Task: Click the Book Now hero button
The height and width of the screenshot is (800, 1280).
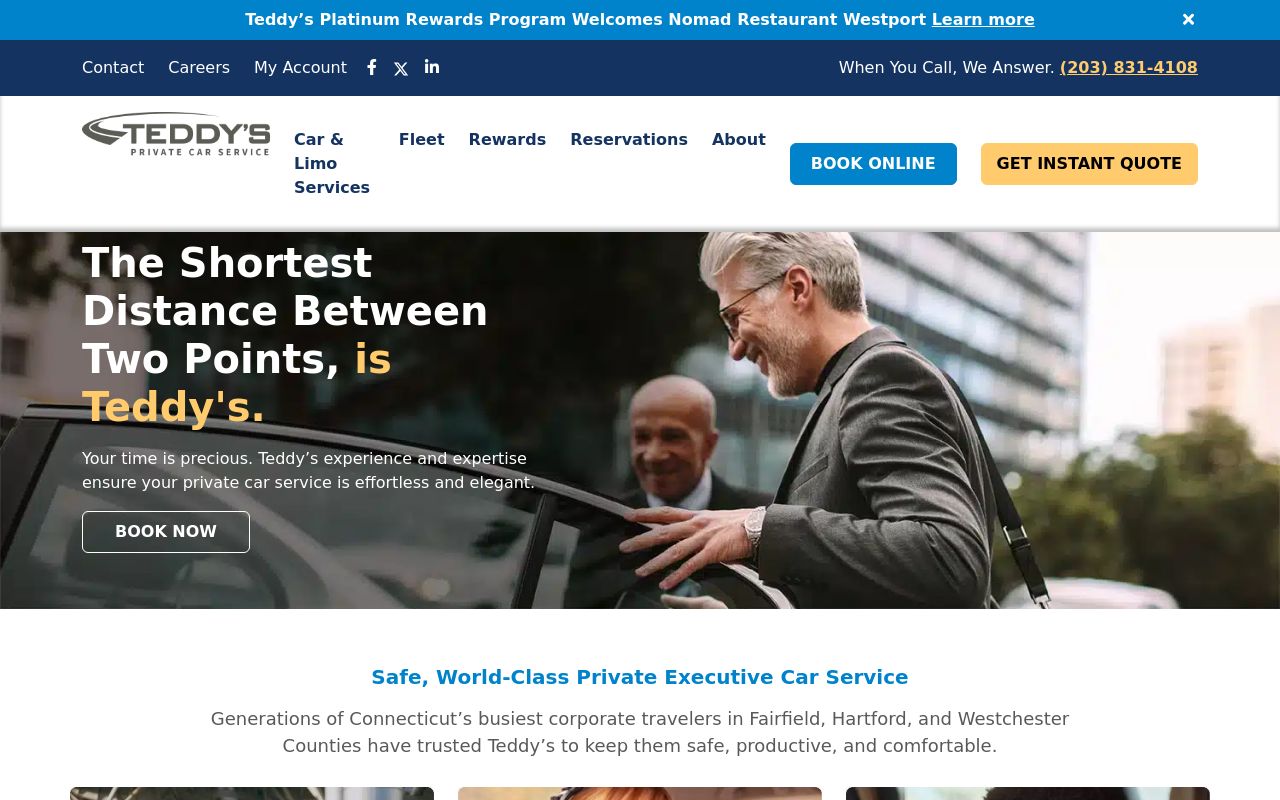Action: [166, 532]
